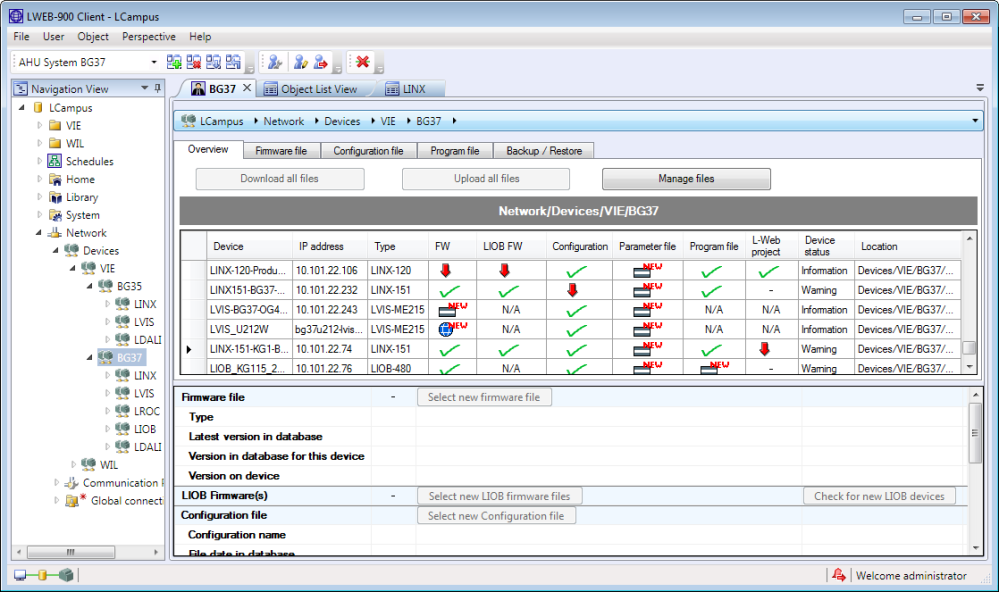This screenshot has height=592, width=1000.
Task: Click L-Web project green check in LINX-120-Produ row
Action: pyautogui.click(x=768, y=271)
